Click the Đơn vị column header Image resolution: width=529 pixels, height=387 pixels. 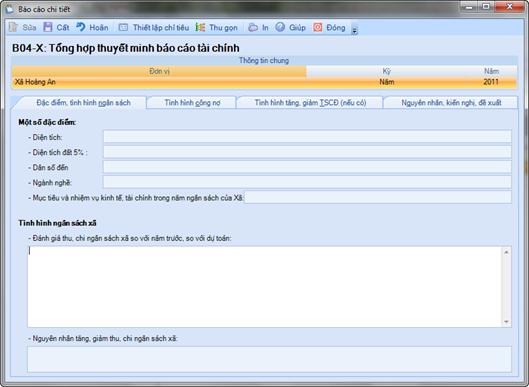click(159, 71)
